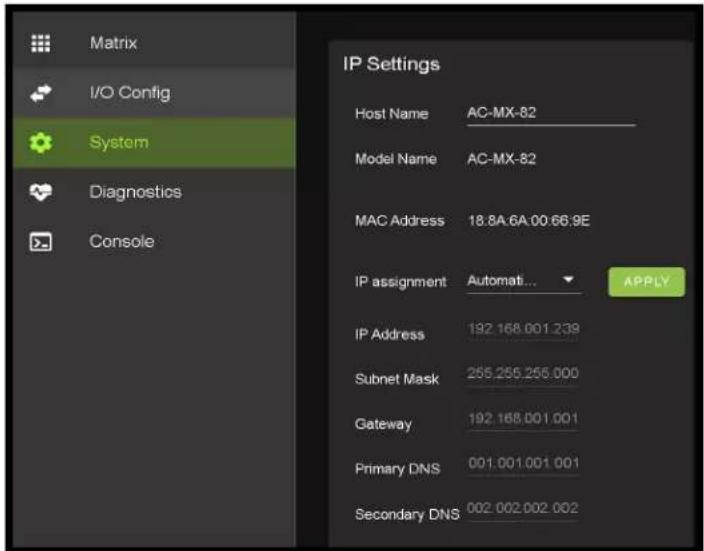Click the Matrix grid icon
The image size is (704, 551).
pyautogui.click(x=40, y=43)
